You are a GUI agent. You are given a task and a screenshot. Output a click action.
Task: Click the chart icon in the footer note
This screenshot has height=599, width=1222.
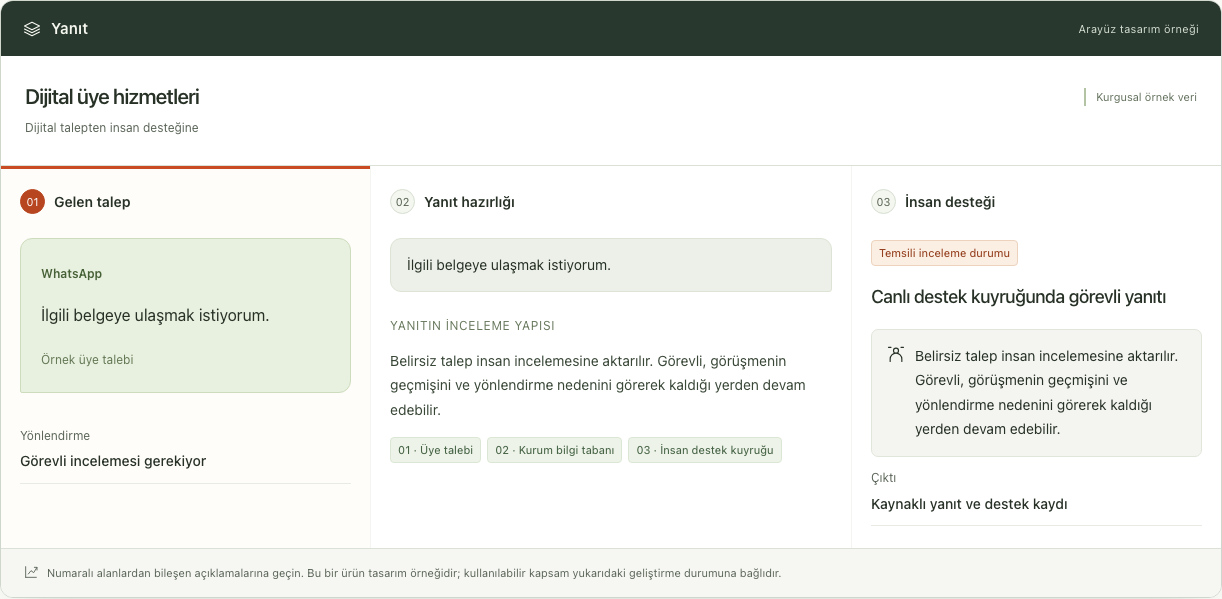32,573
